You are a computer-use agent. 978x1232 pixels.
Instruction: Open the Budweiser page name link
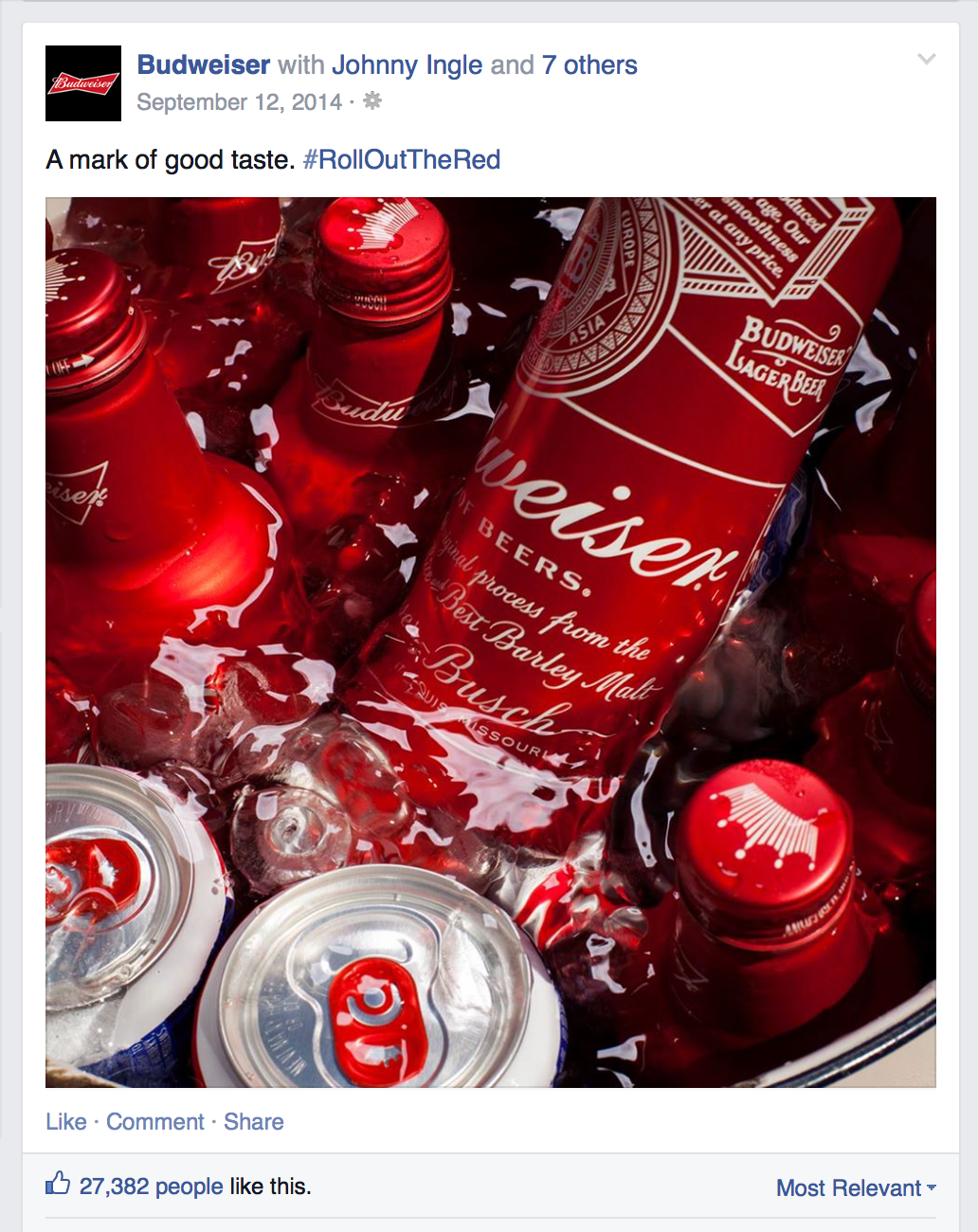click(204, 64)
